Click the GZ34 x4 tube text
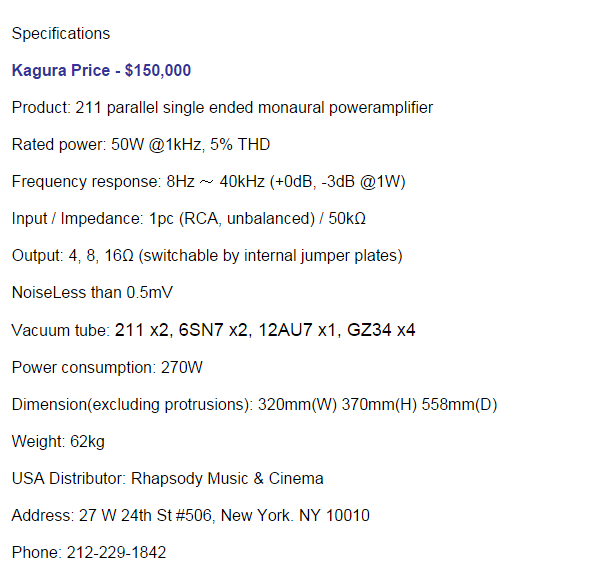Viewport: 611px width, 575px height. [381, 330]
